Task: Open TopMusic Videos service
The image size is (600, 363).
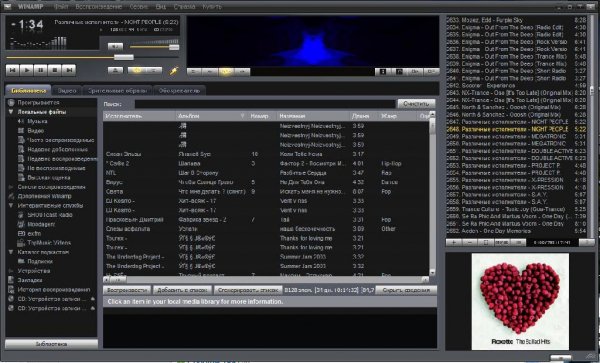Action: (x=49, y=243)
